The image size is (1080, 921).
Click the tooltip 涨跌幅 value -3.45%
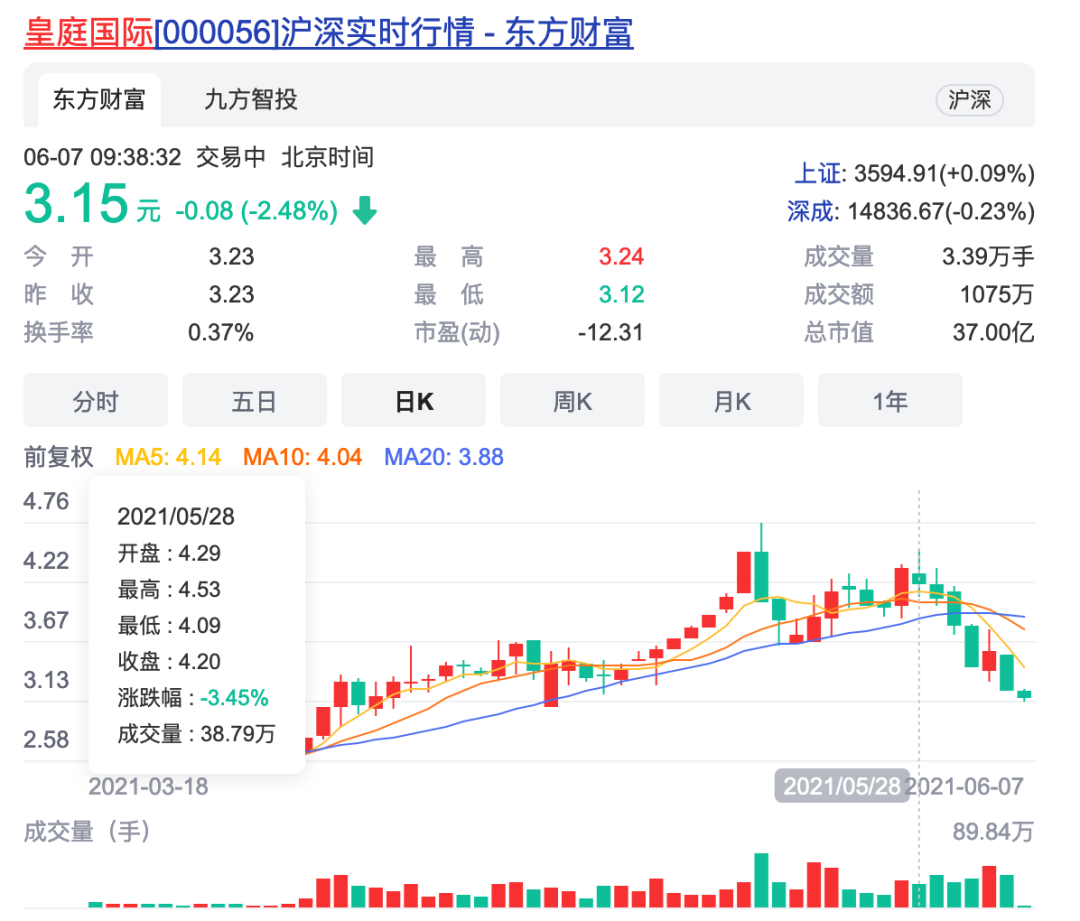click(x=234, y=698)
